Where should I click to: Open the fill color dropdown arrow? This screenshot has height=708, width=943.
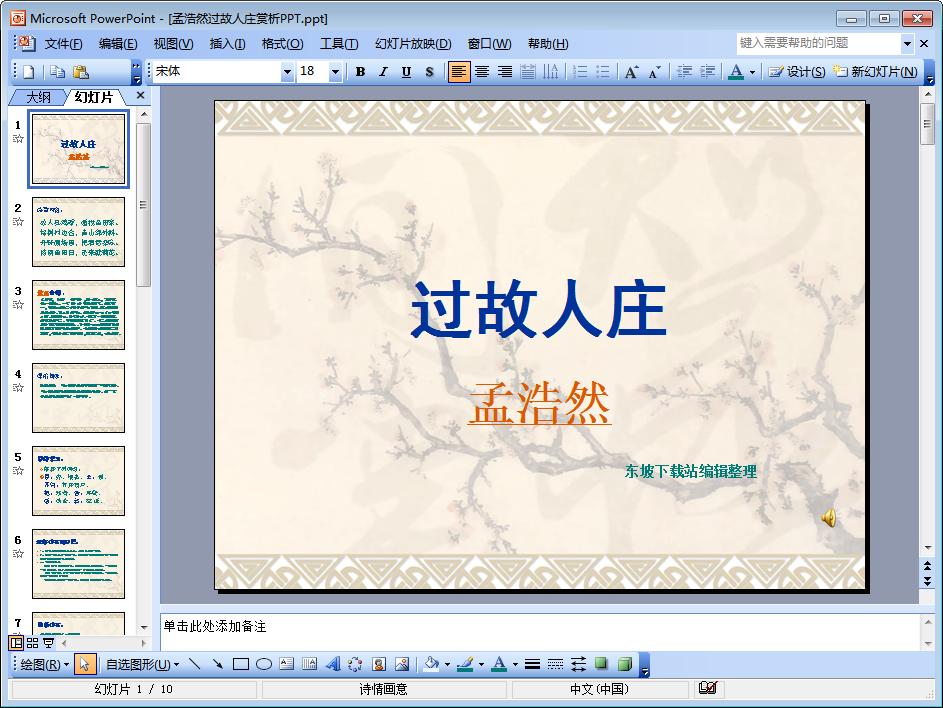(x=447, y=664)
